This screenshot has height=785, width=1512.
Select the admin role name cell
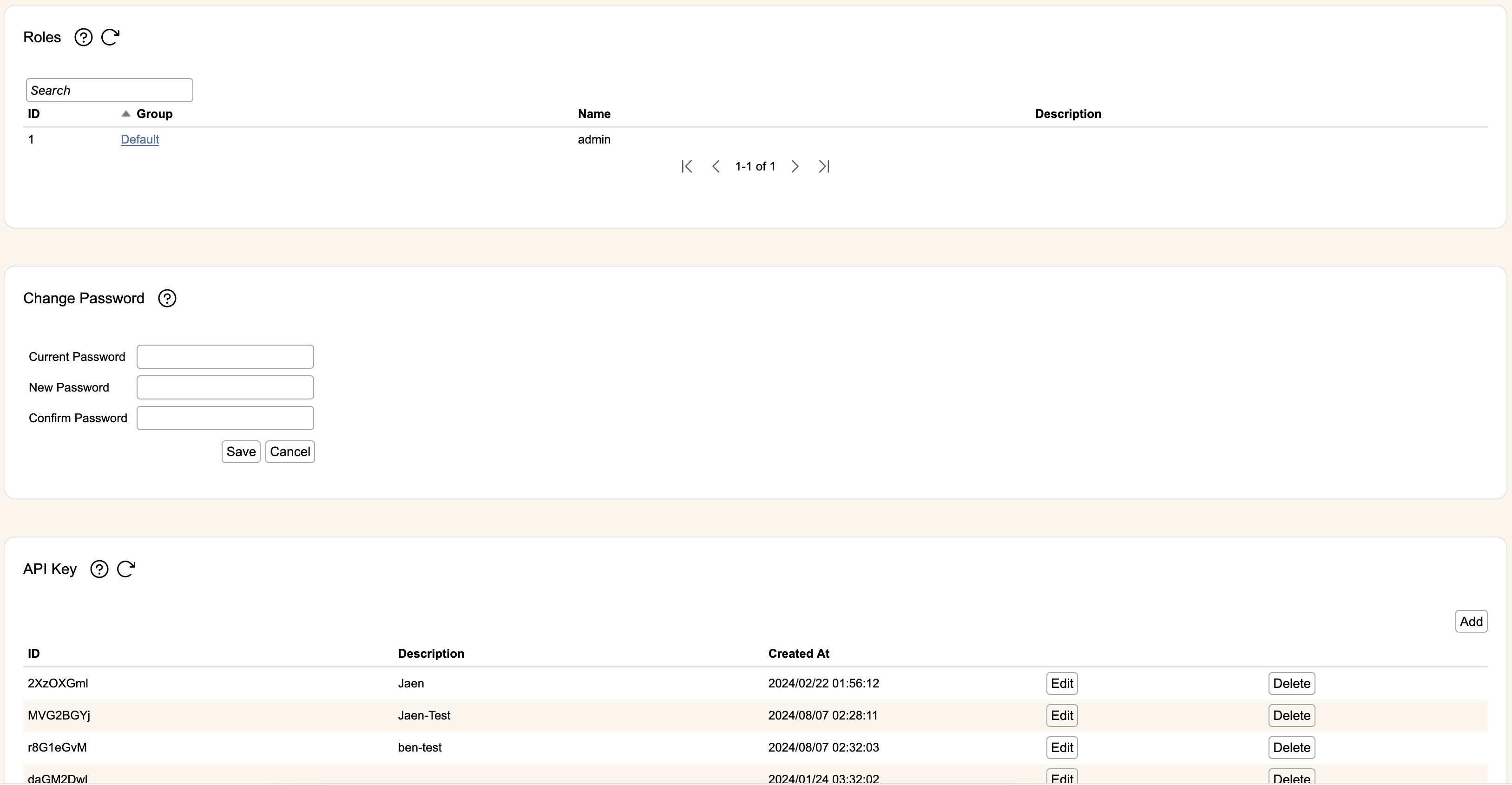click(x=594, y=140)
